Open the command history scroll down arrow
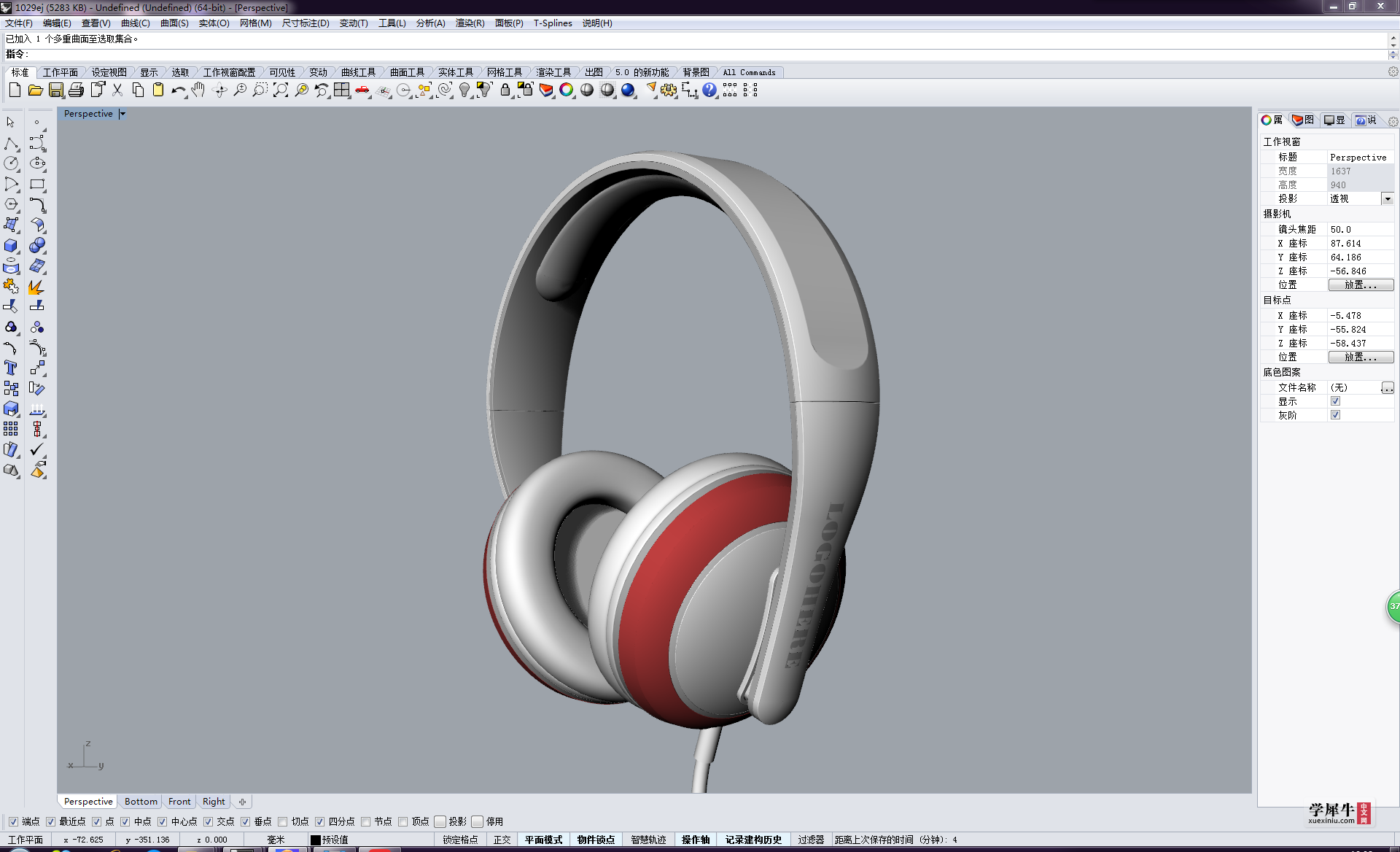This screenshot has height=852, width=1400. [1393, 44]
